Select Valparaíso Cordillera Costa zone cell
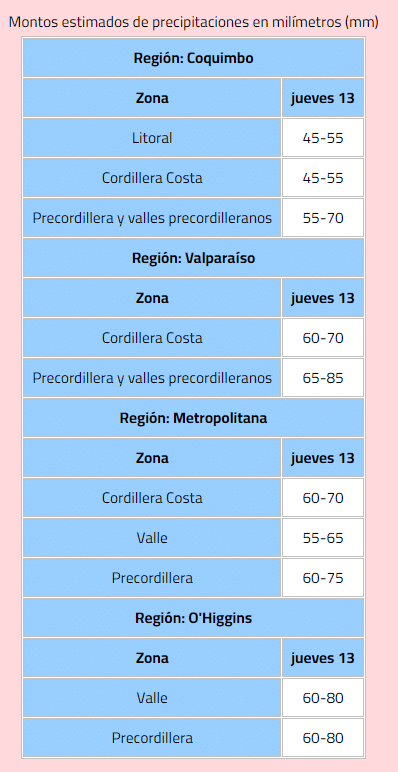 152,338
